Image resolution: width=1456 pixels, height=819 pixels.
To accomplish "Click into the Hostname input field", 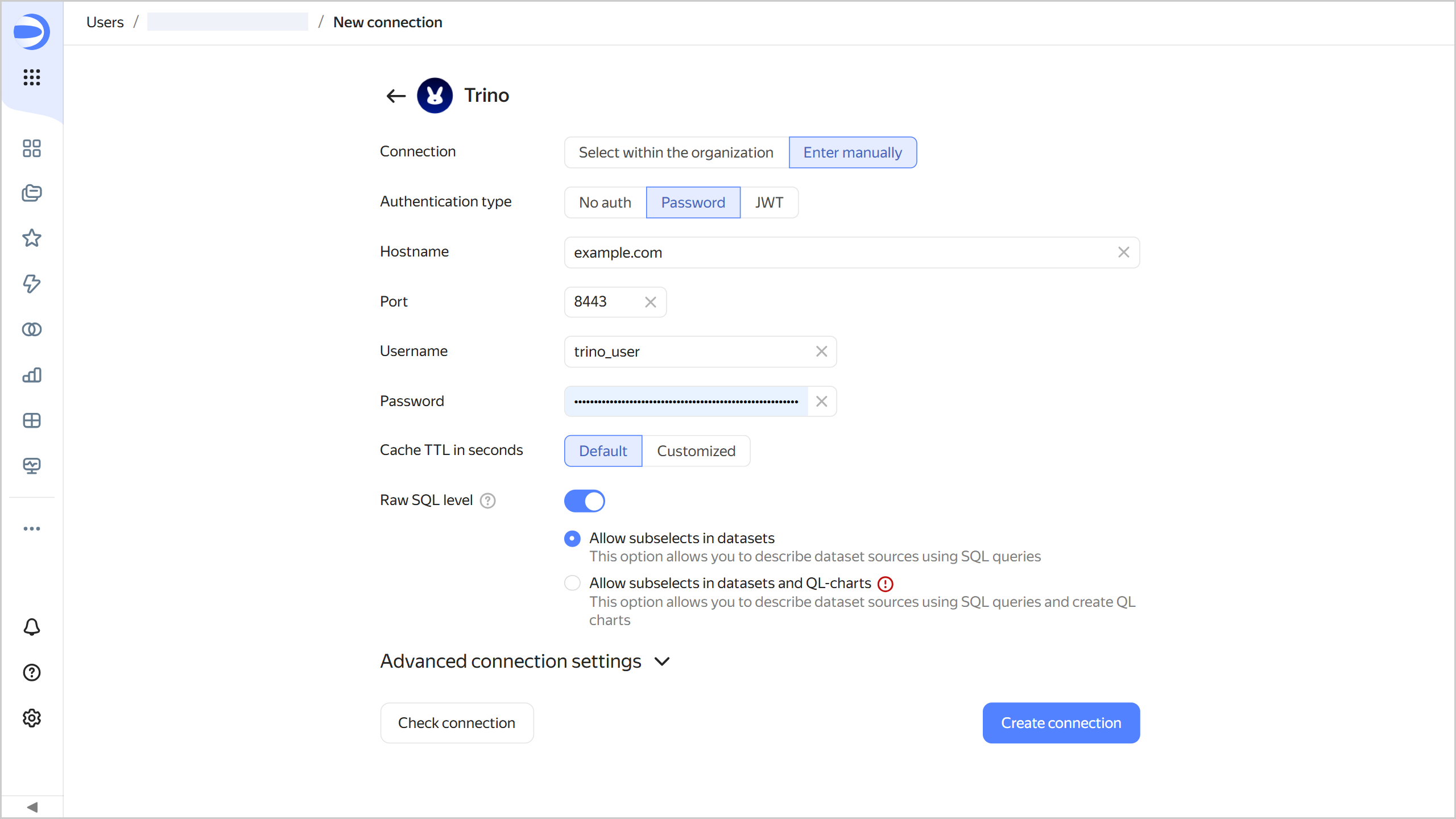I will click(x=836, y=253).
